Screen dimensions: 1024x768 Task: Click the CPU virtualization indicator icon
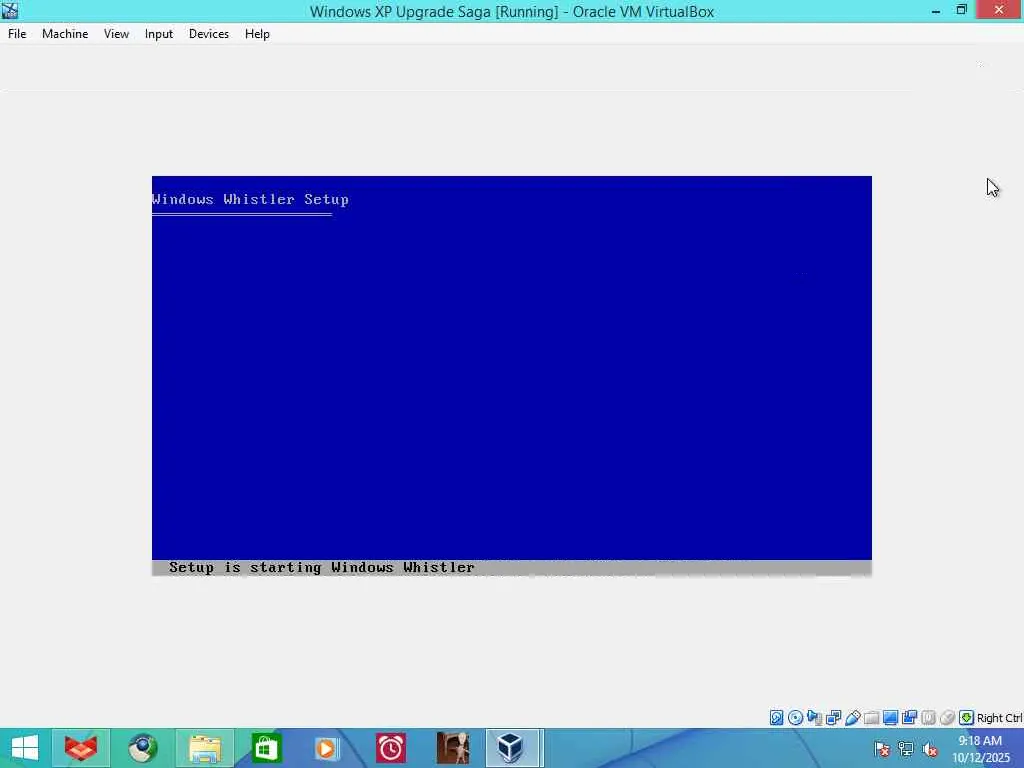coord(928,718)
